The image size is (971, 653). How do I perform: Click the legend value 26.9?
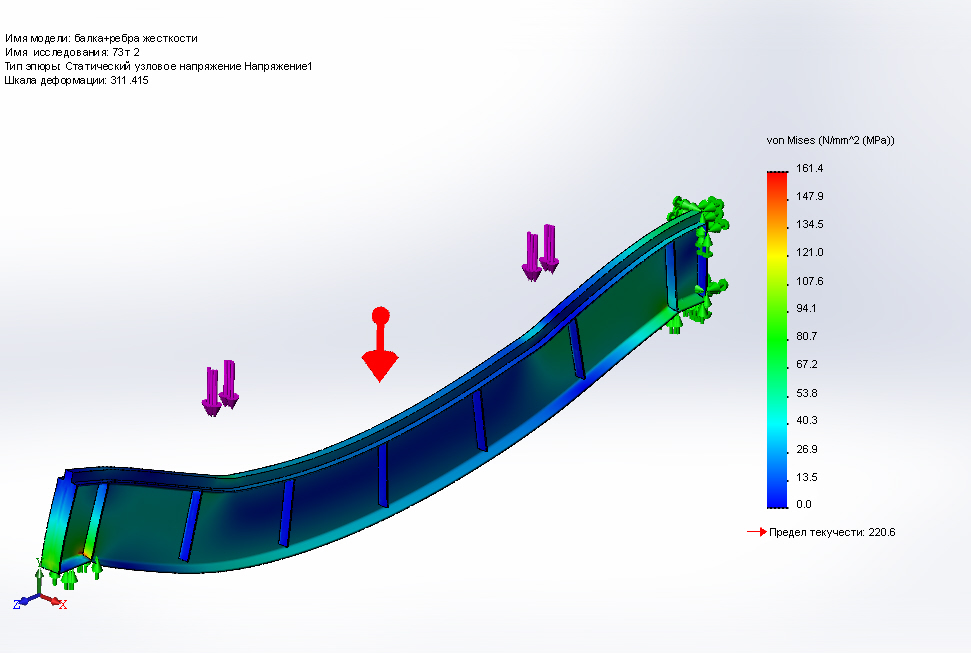coord(806,449)
